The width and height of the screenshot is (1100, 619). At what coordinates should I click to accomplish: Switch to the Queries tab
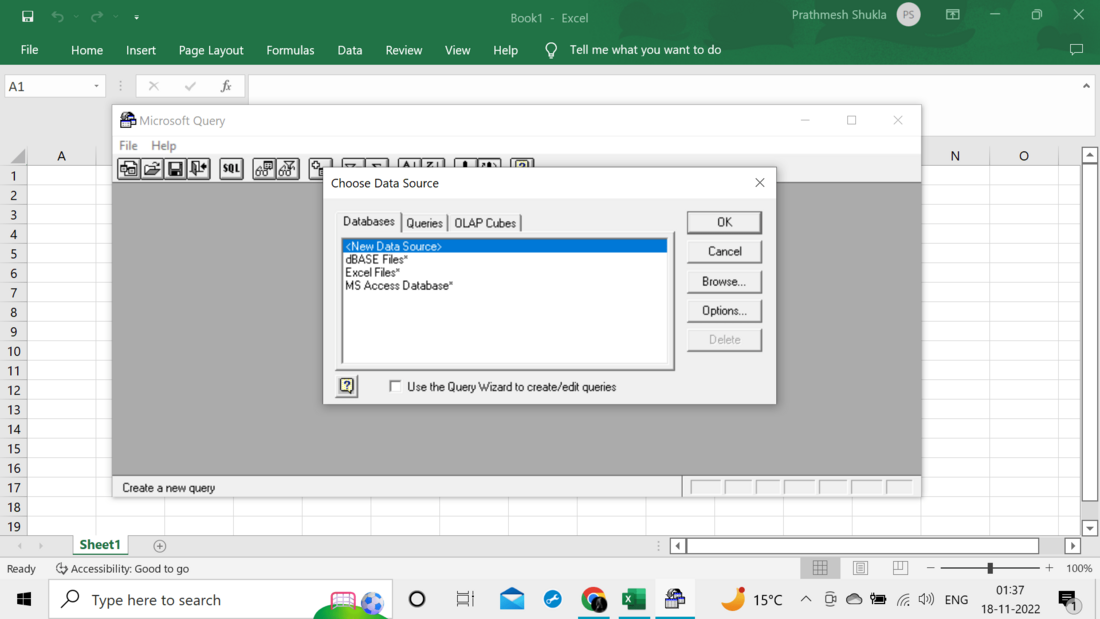coord(424,223)
